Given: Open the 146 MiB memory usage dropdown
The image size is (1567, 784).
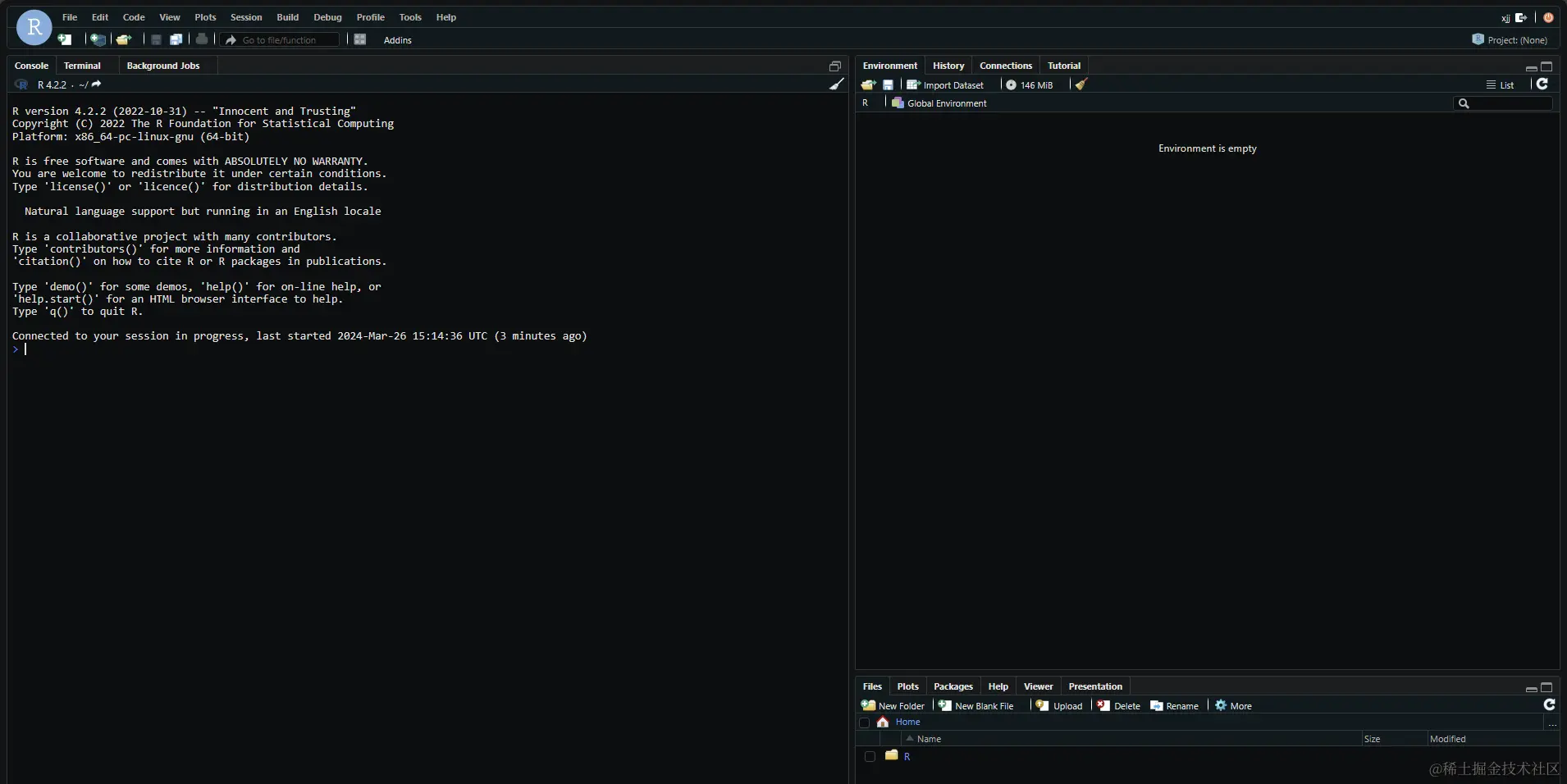Looking at the screenshot, I should click(1030, 84).
